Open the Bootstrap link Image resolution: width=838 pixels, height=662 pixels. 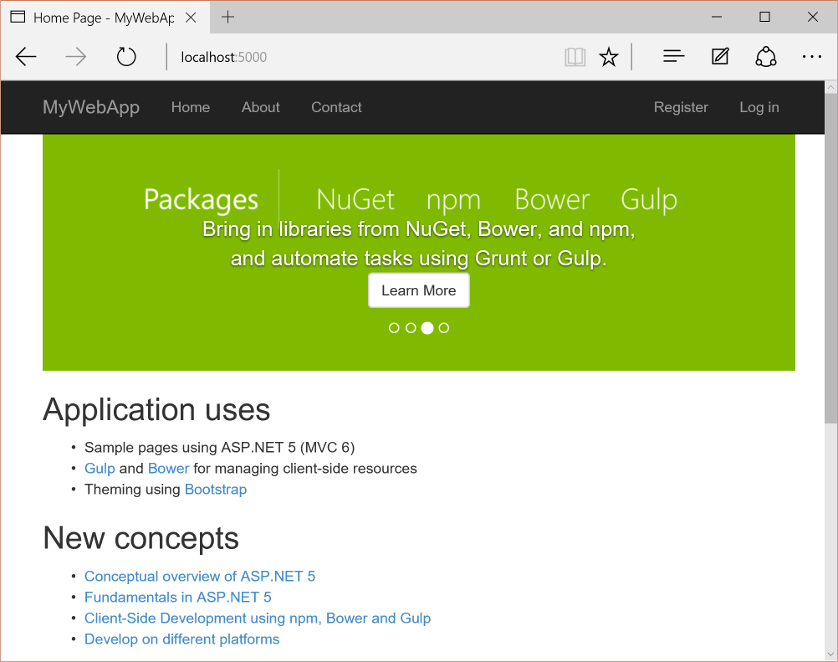pos(215,489)
